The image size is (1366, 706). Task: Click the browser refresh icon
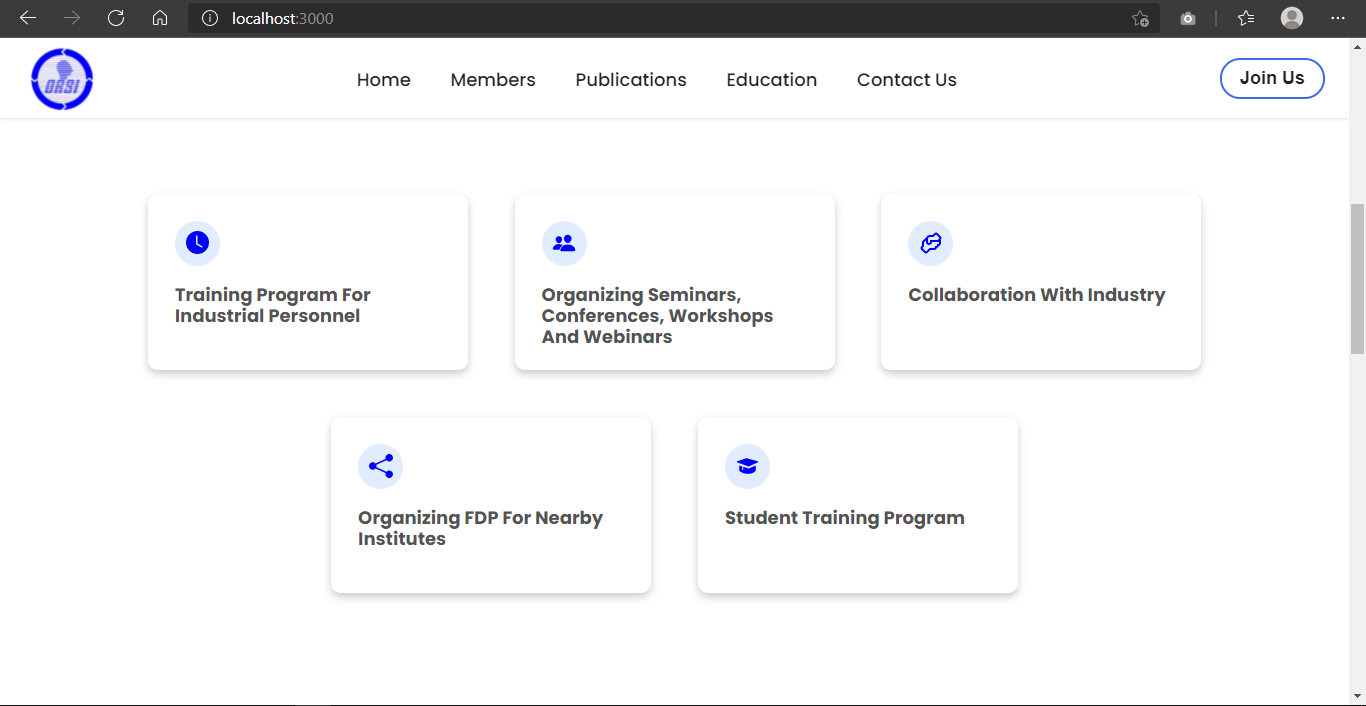click(x=115, y=18)
